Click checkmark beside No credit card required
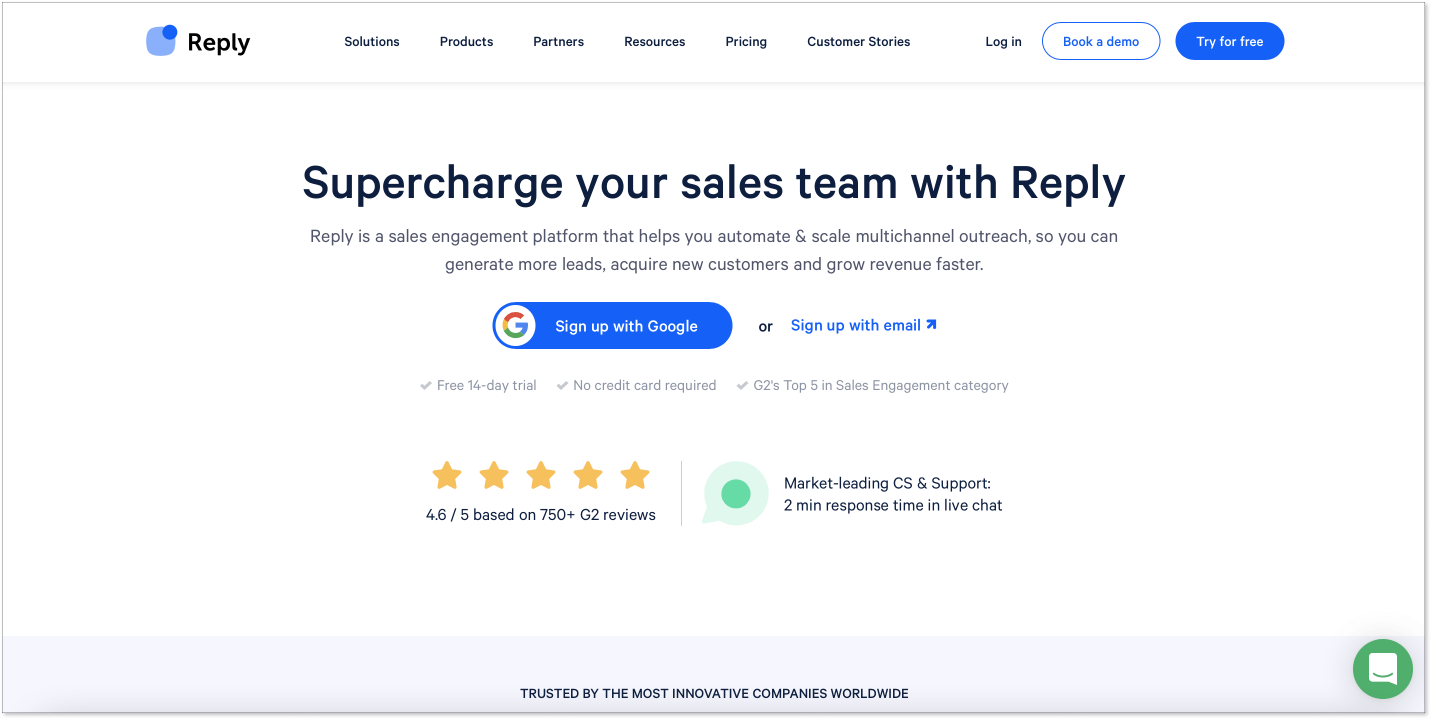This screenshot has height=719, width=1431. [562, 385]
